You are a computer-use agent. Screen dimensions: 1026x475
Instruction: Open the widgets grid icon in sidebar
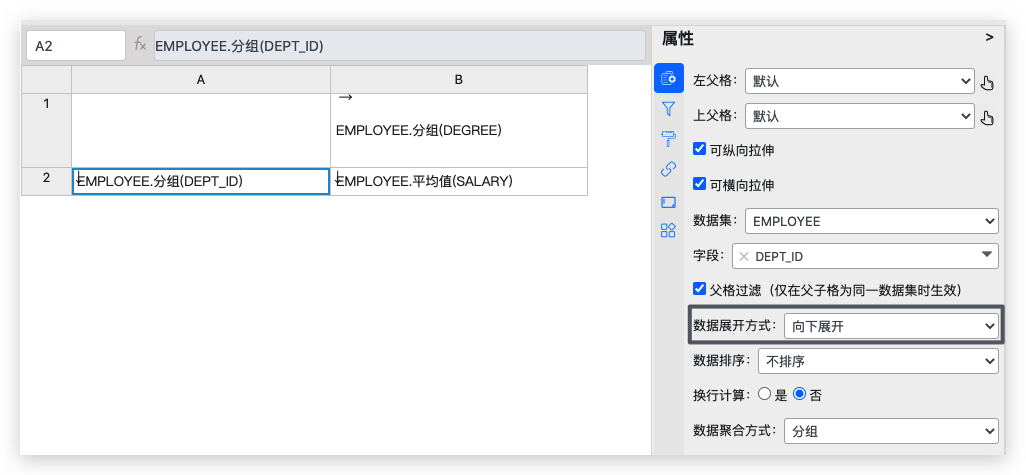tap(668, 230)
